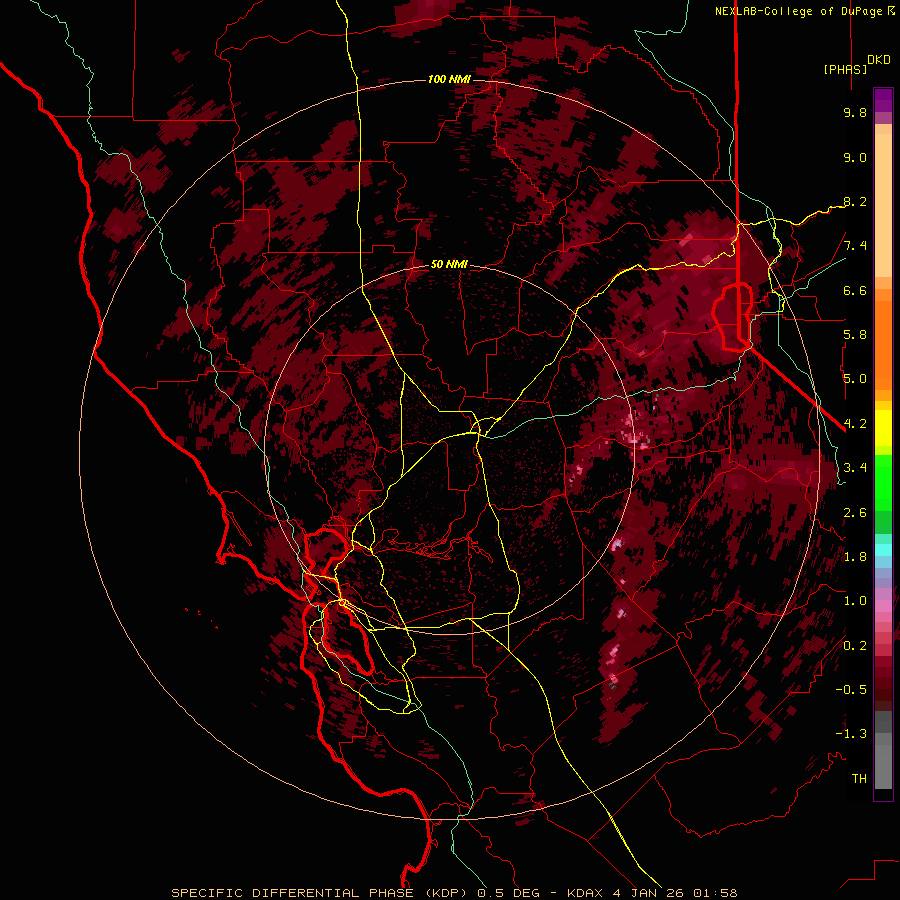Click the 6.6 legend value
This screenshot has width=900, height=900.
tap(855, 290)
